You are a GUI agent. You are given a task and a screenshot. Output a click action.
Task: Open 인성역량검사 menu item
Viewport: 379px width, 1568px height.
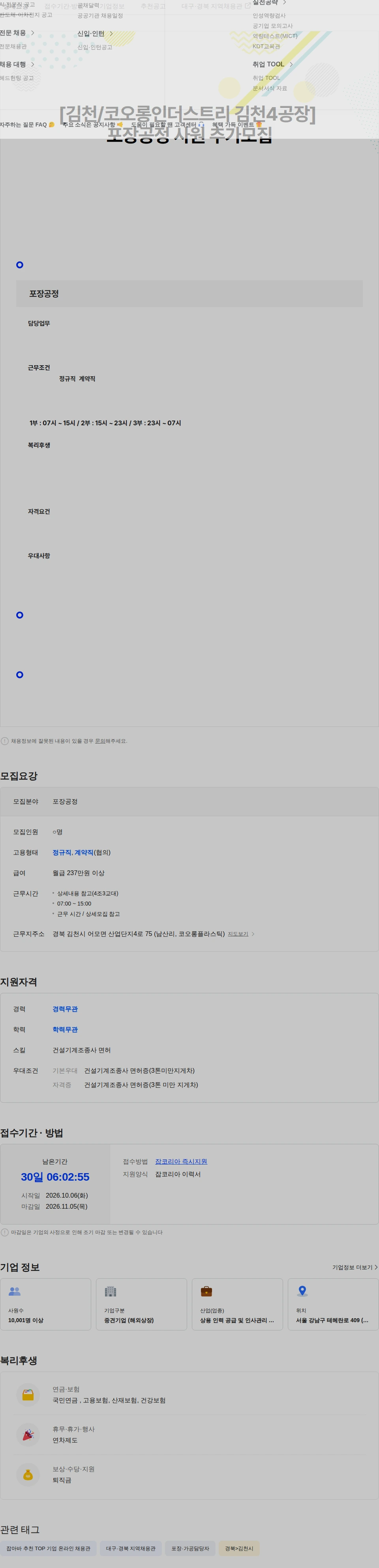pyautogui.click(x=269, y=16)
